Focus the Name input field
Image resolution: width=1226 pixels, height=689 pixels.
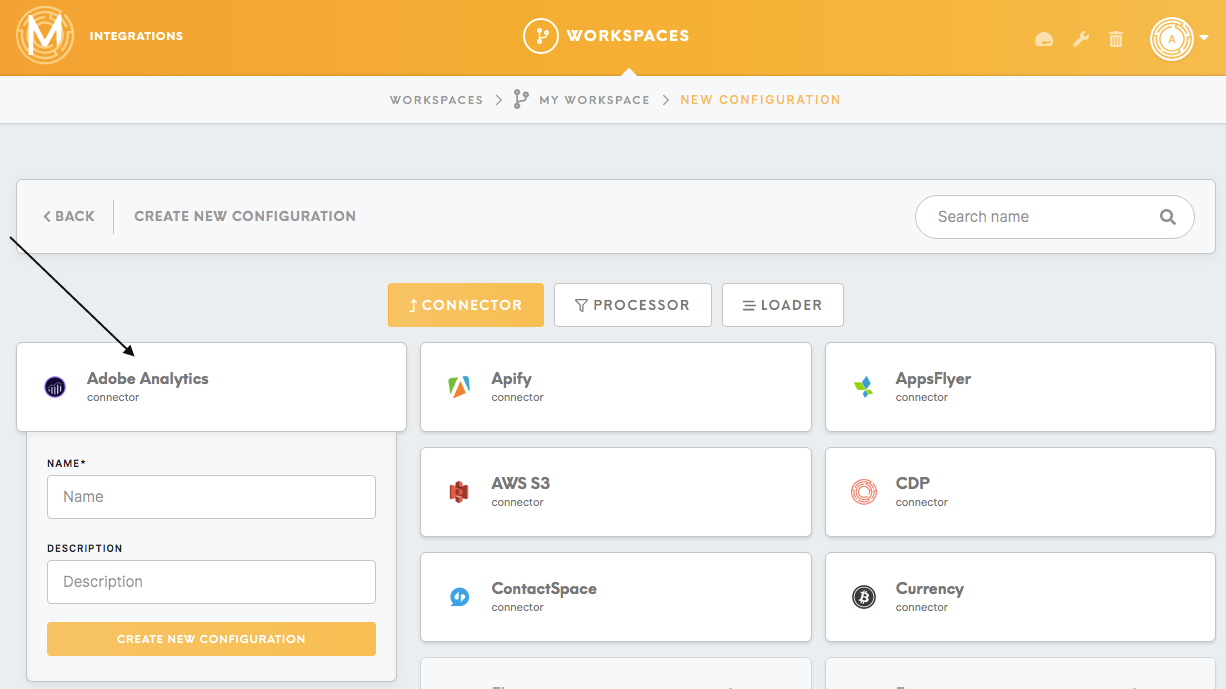coord(211,497)
